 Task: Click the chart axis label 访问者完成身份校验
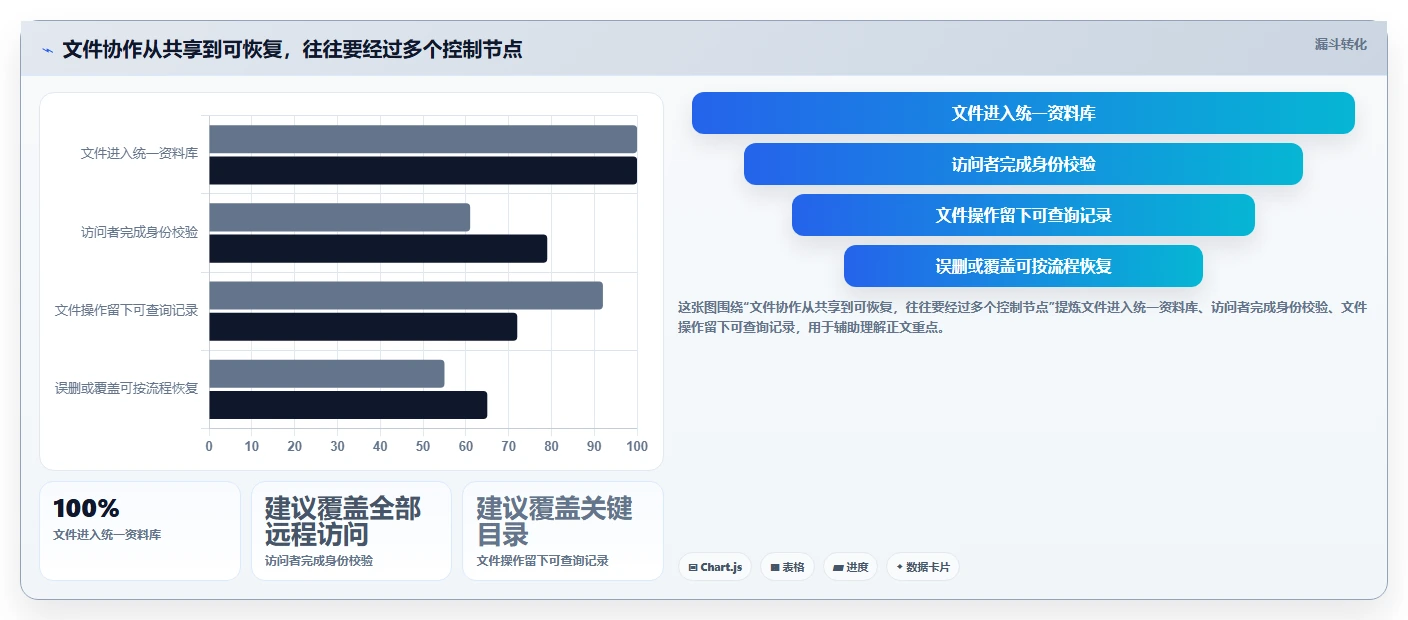coord(139,232)
